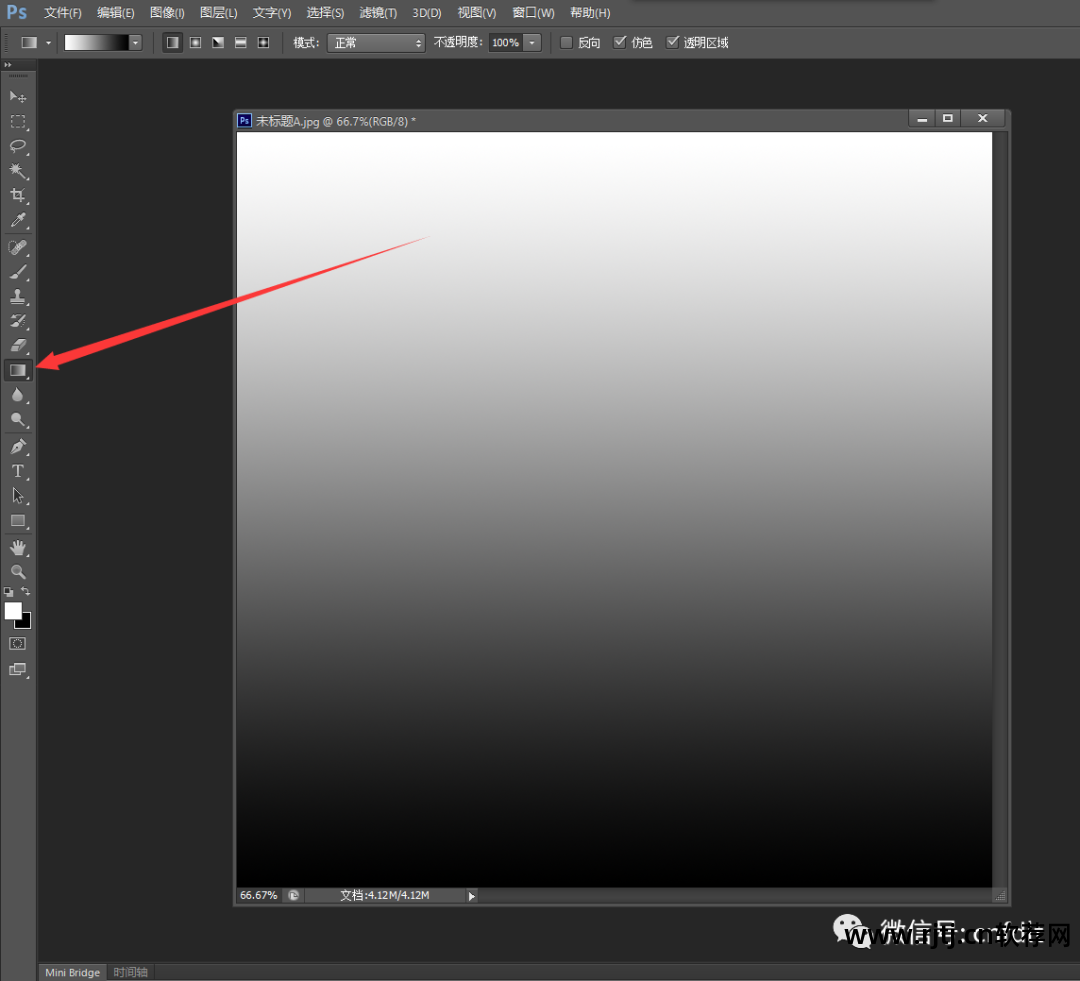
Task: Open the Mini Bridge panel tab
Action: (72, 972)
